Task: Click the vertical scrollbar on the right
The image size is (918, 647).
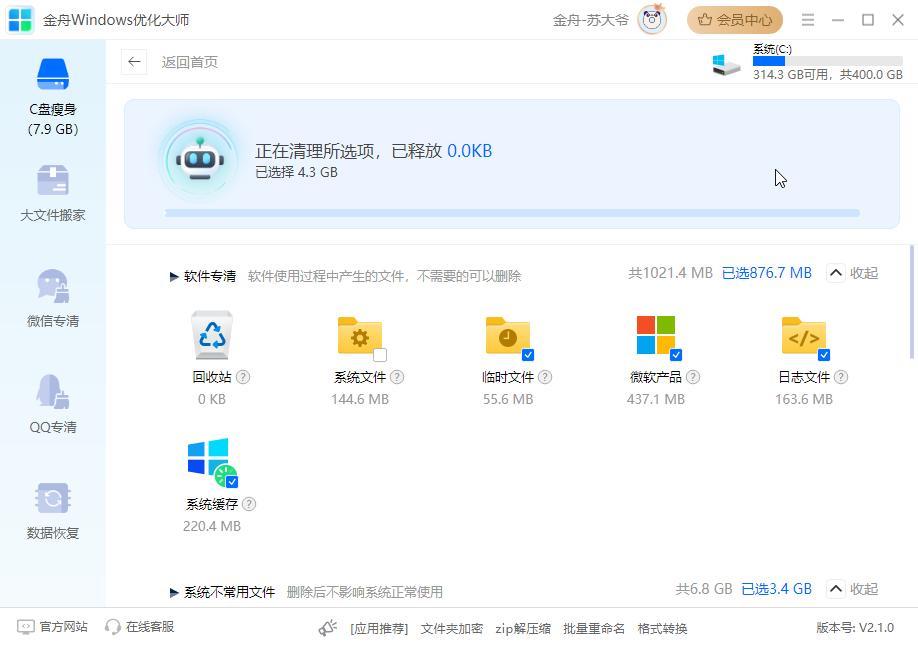Action: pos(911,302)
